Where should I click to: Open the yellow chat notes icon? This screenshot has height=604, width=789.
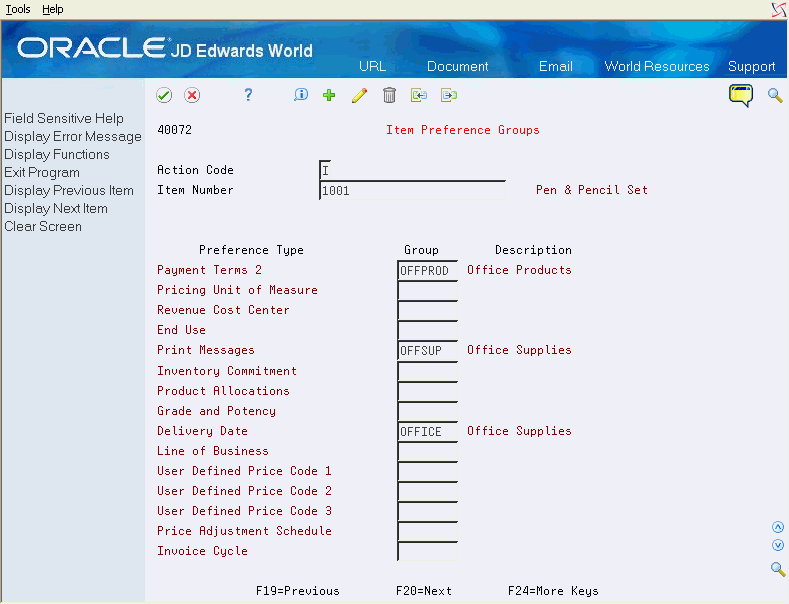coord(741,95)
